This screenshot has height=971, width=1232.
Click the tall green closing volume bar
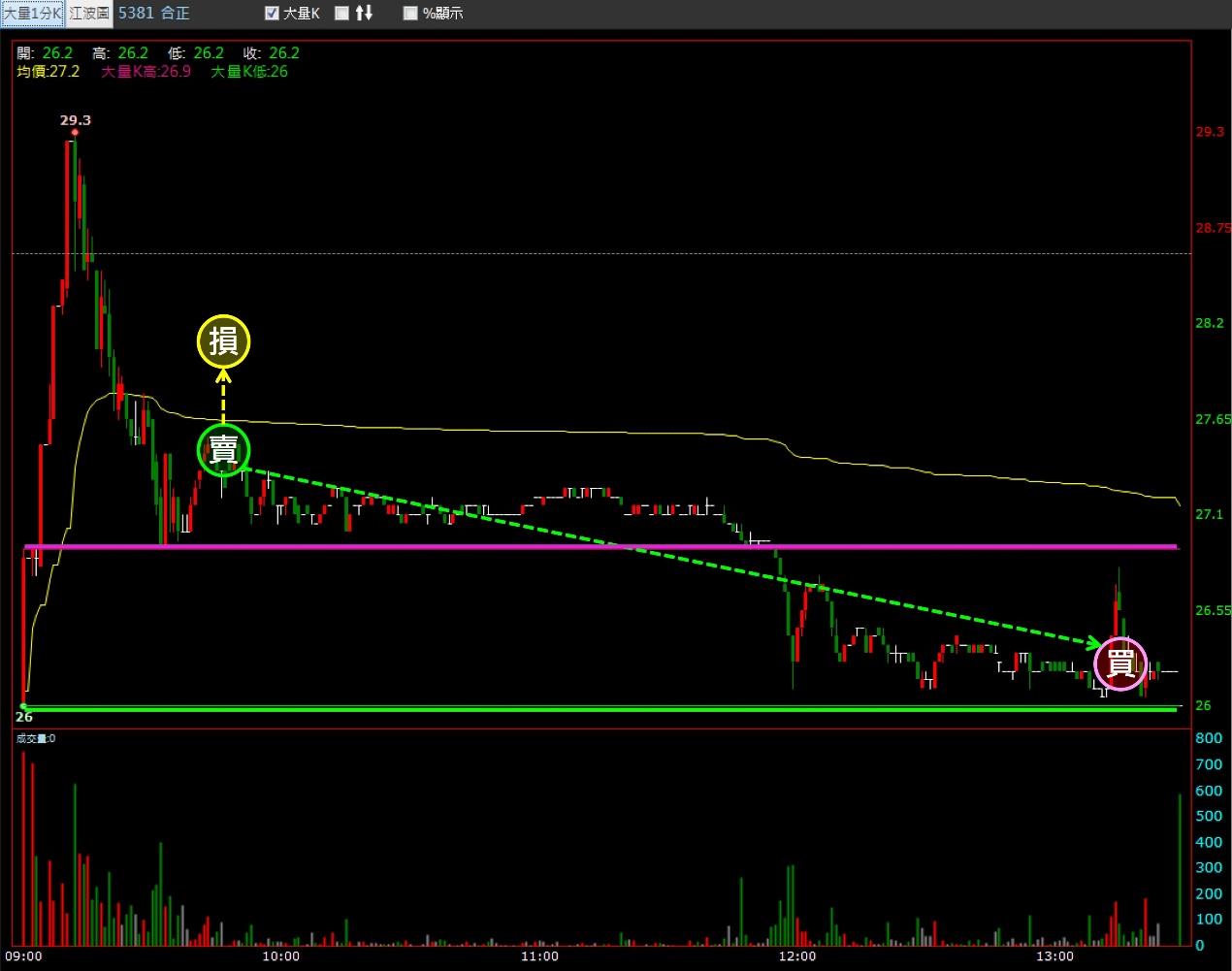1181,869
